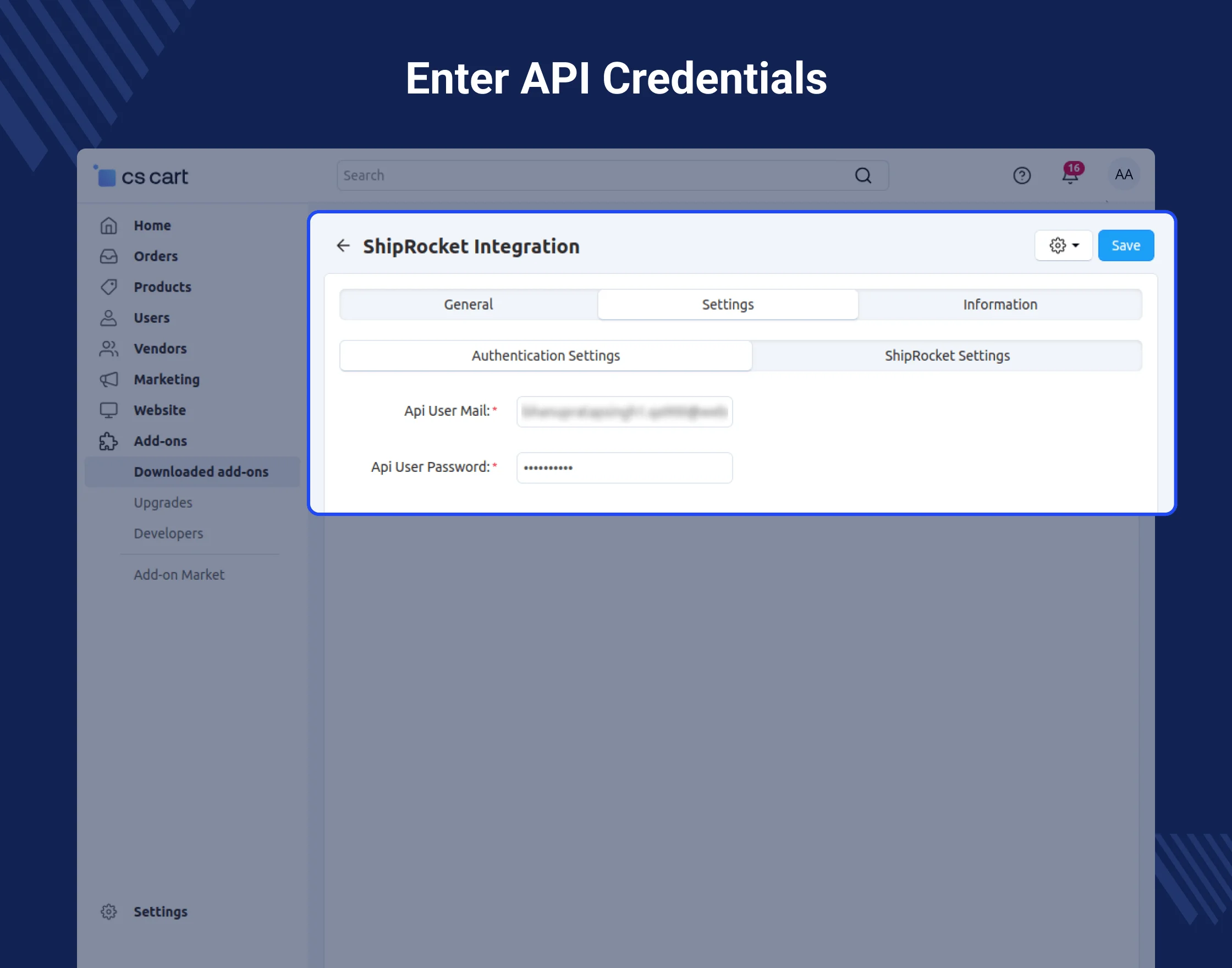Select the Authentication Settings sub-tab

click(545, 355)
